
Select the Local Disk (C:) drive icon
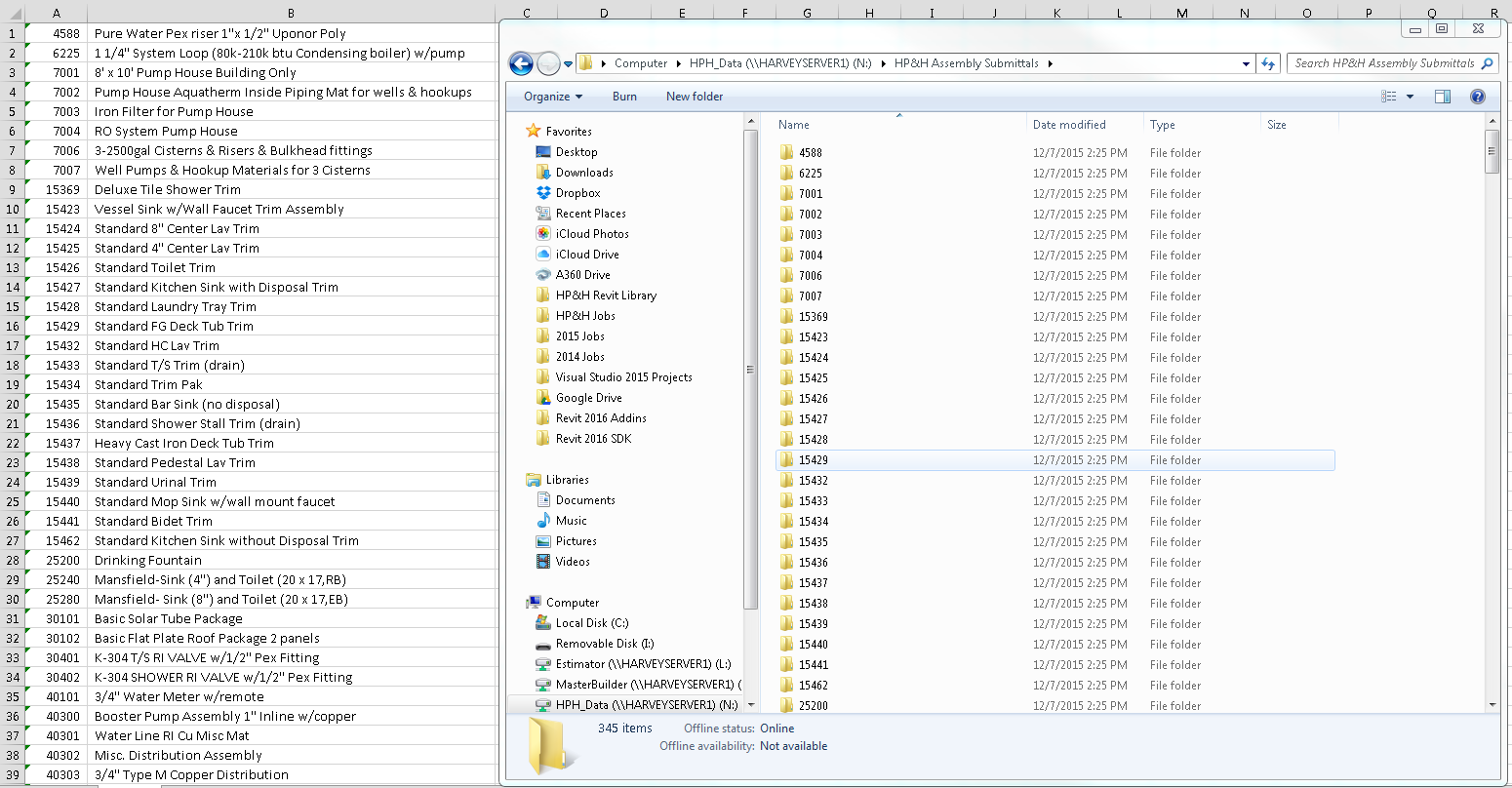tap(543, 623)
